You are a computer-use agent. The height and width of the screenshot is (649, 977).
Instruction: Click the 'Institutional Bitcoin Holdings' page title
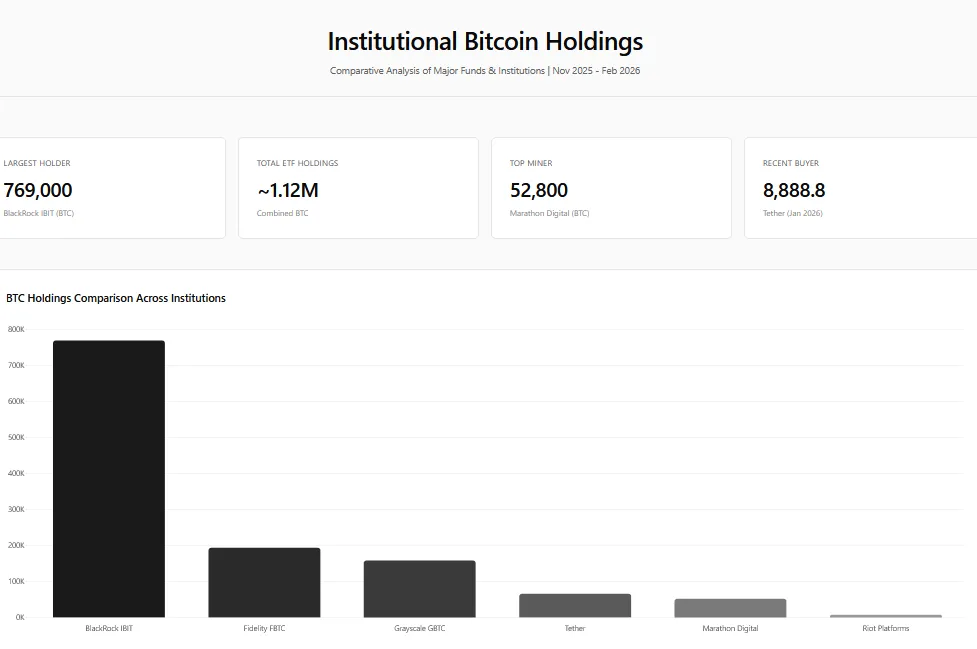(485, 42)
